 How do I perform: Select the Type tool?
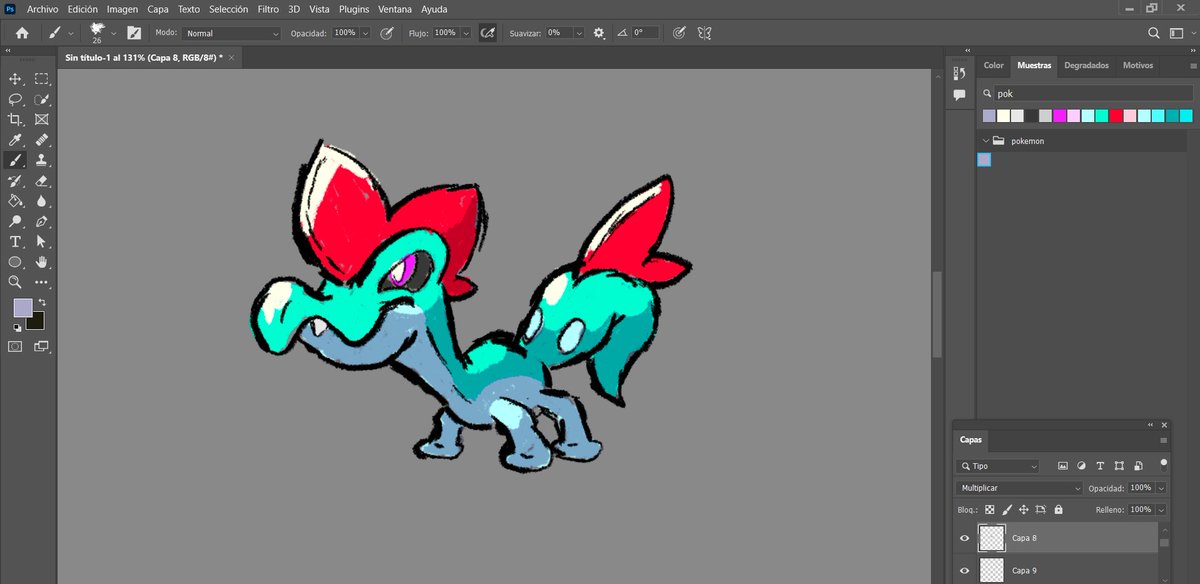[x=16, y=242]
